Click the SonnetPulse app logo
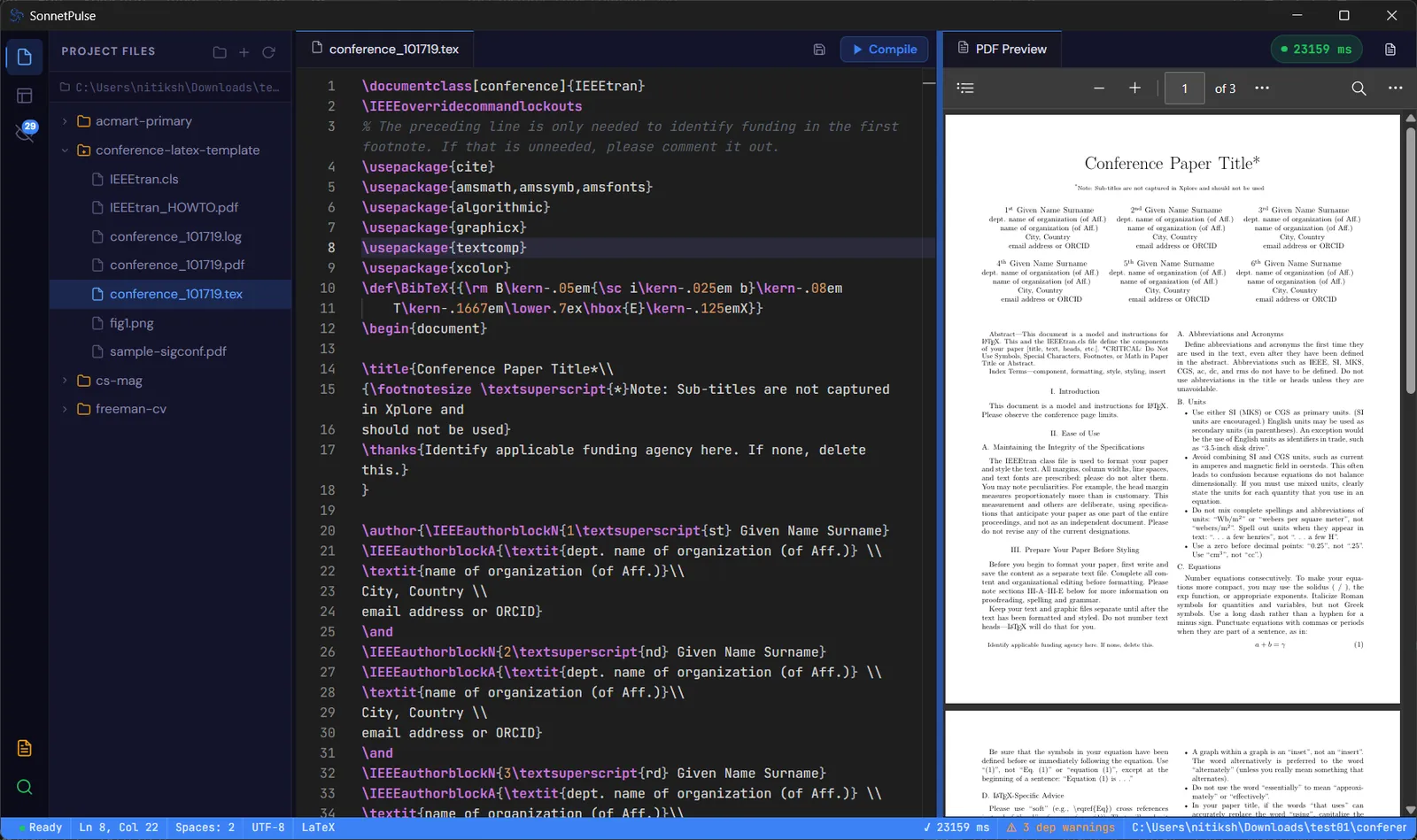The width and height of the screenshot is (1417, 840). (x=16, y=16)
